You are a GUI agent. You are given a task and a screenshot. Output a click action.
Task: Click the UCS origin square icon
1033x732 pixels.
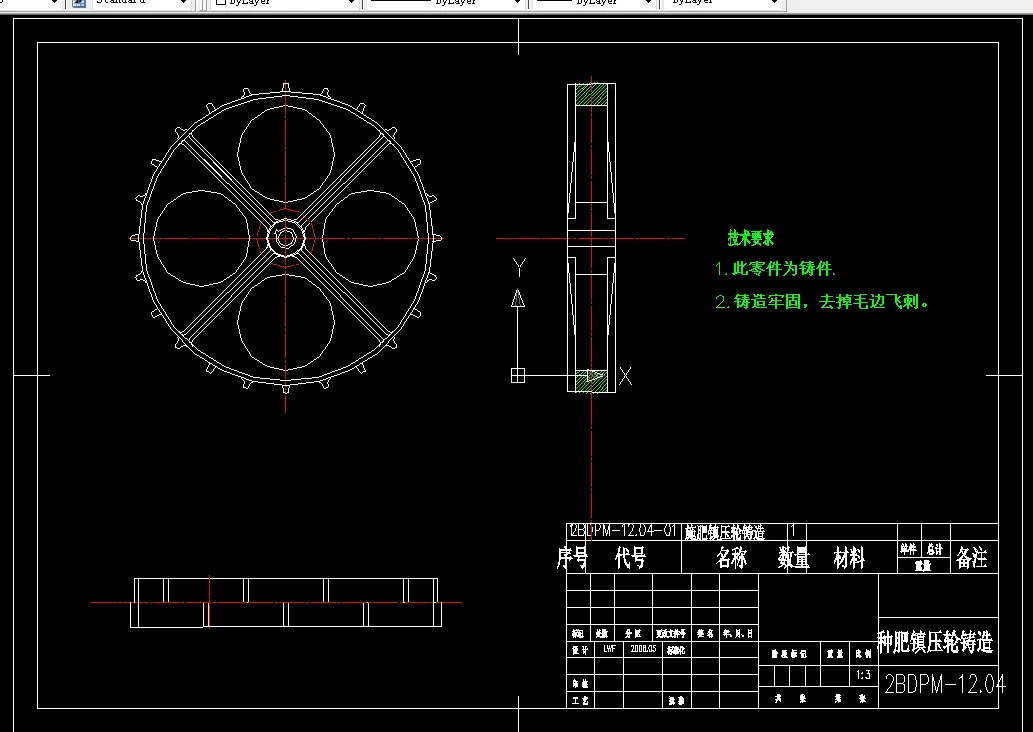(518, 376)
